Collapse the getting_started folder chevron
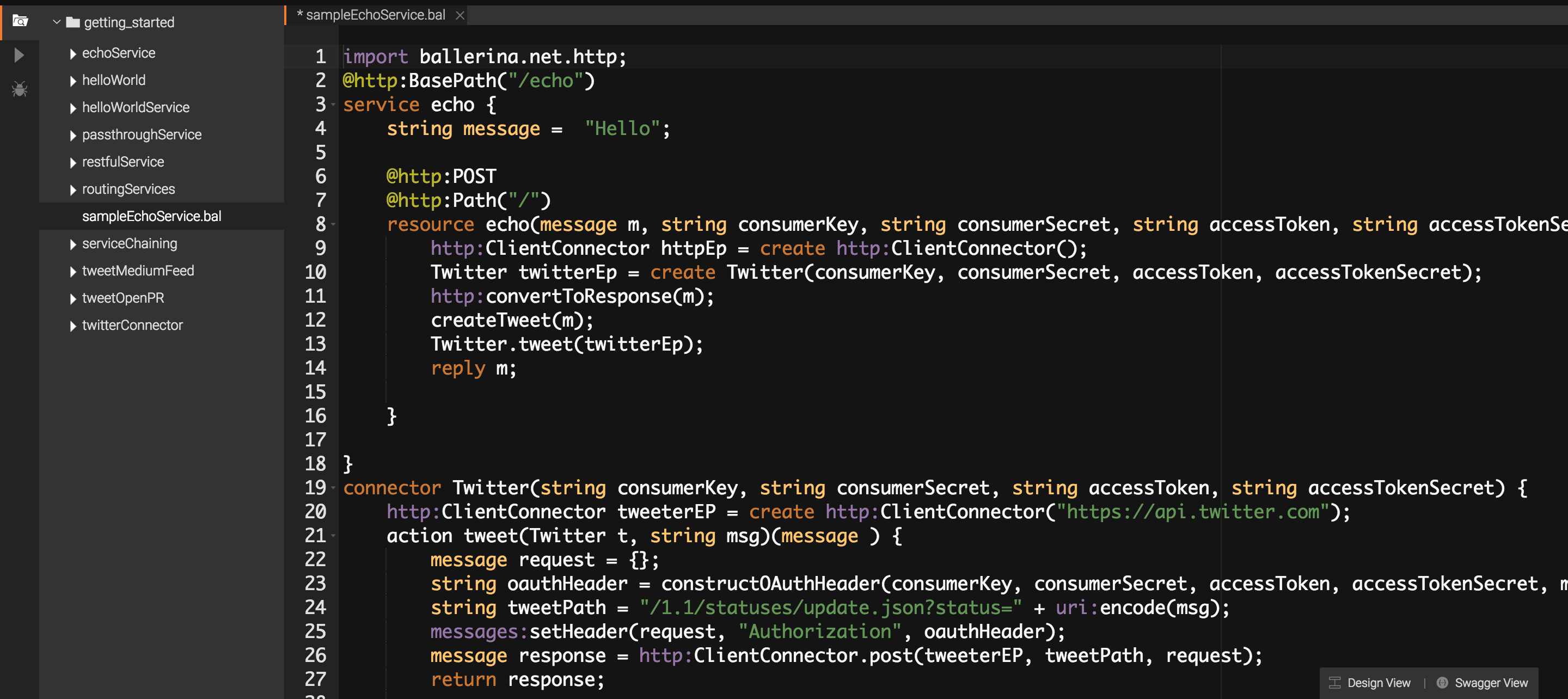The width and height of the screenshot is (1568, 699). (x=57, y=22)
